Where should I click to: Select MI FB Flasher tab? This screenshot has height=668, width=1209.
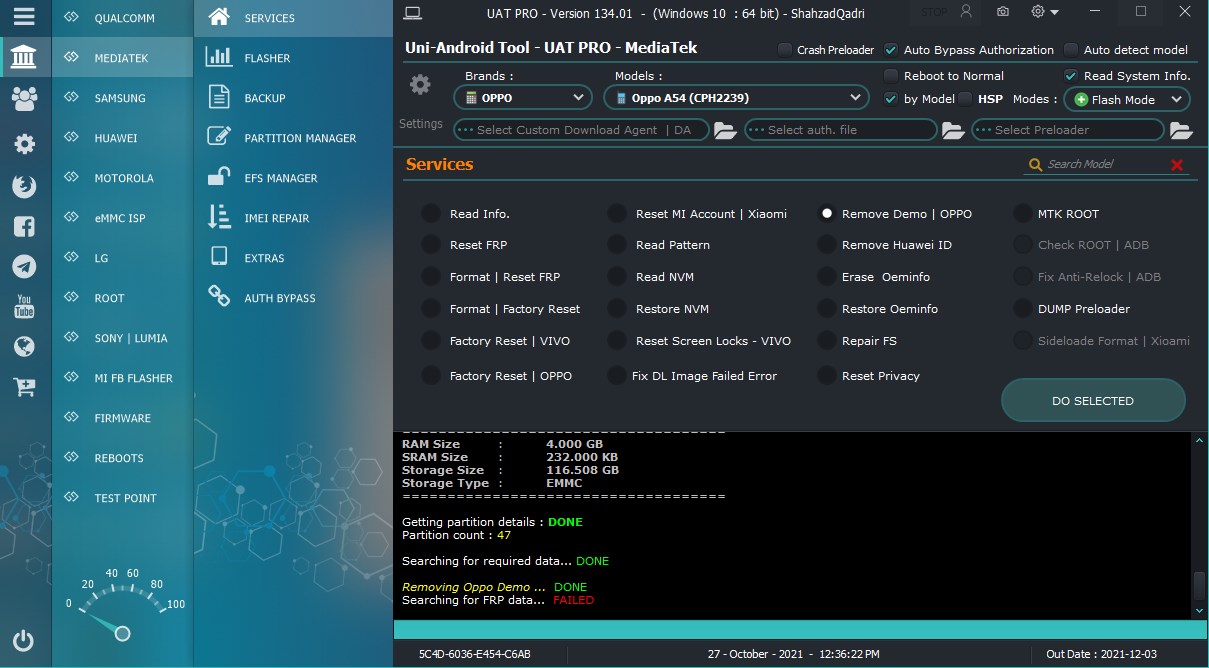pos(122,378)
